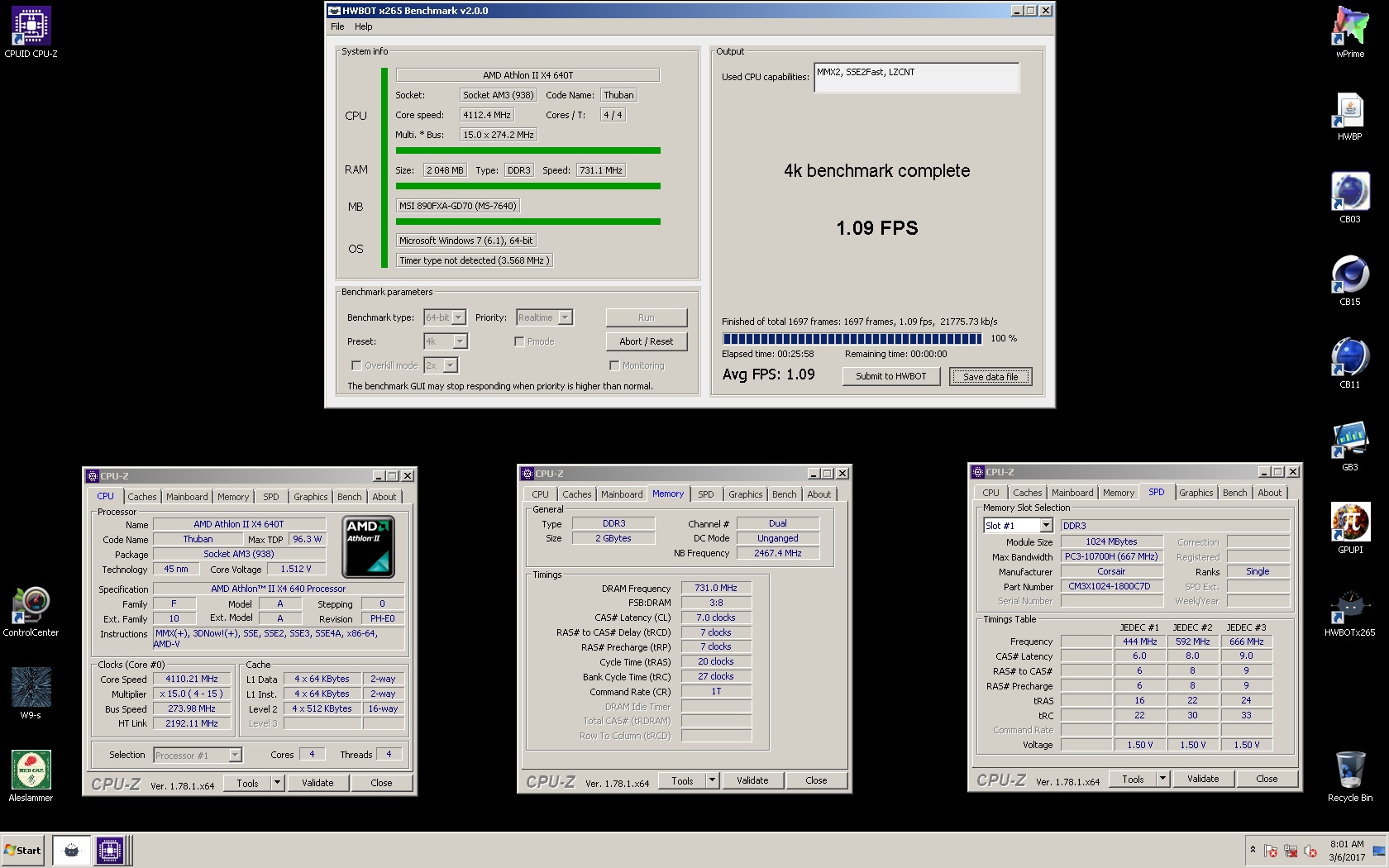Switch to Mainboard tab in left CPU-Z window
Screen dimensions: 1389x868
click(187, 497)
